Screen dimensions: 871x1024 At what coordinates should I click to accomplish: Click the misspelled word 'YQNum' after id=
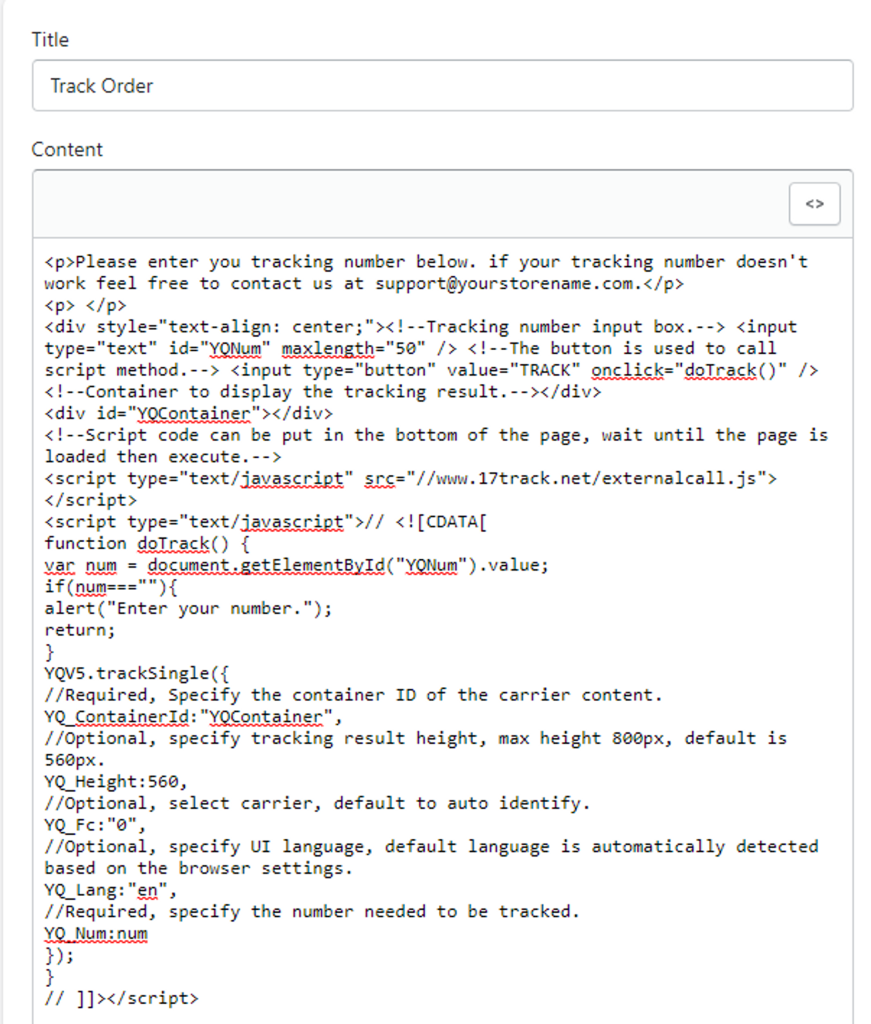239,349
